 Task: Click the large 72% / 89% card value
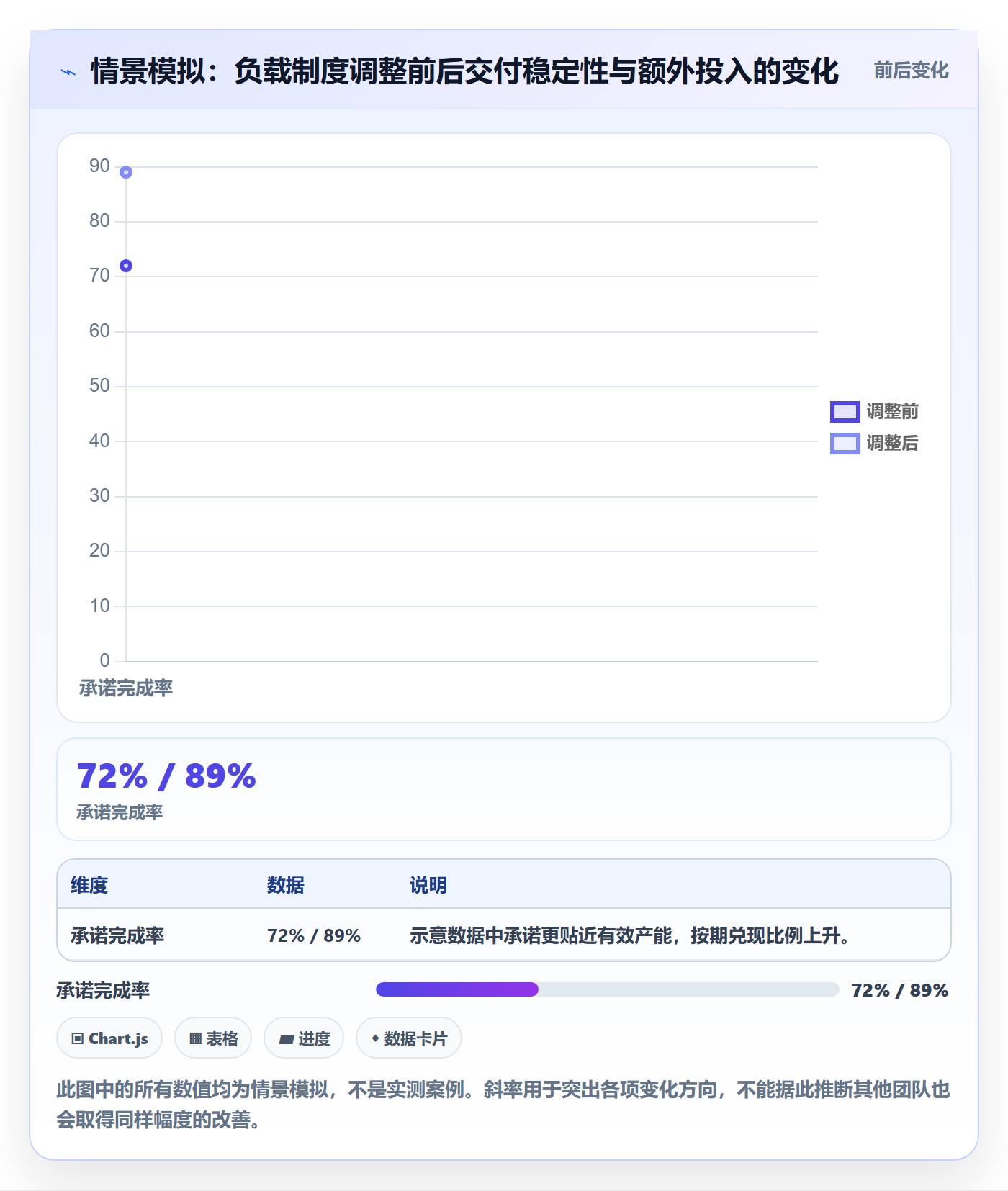click(x=166, y=776)
